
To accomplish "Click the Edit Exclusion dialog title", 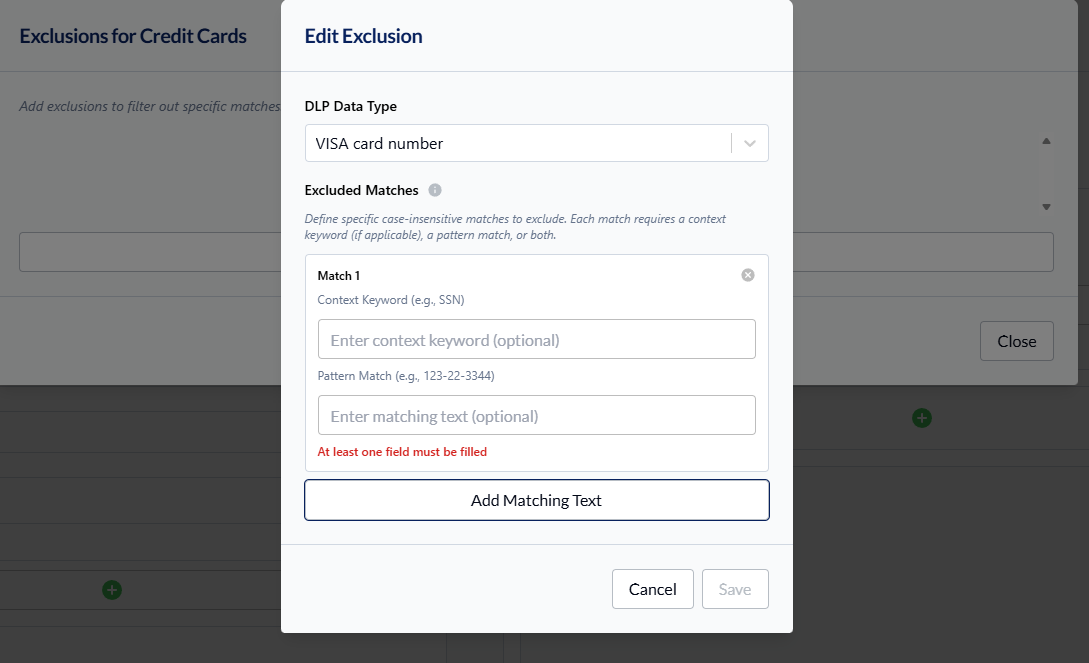I will (x=363, y=36).
